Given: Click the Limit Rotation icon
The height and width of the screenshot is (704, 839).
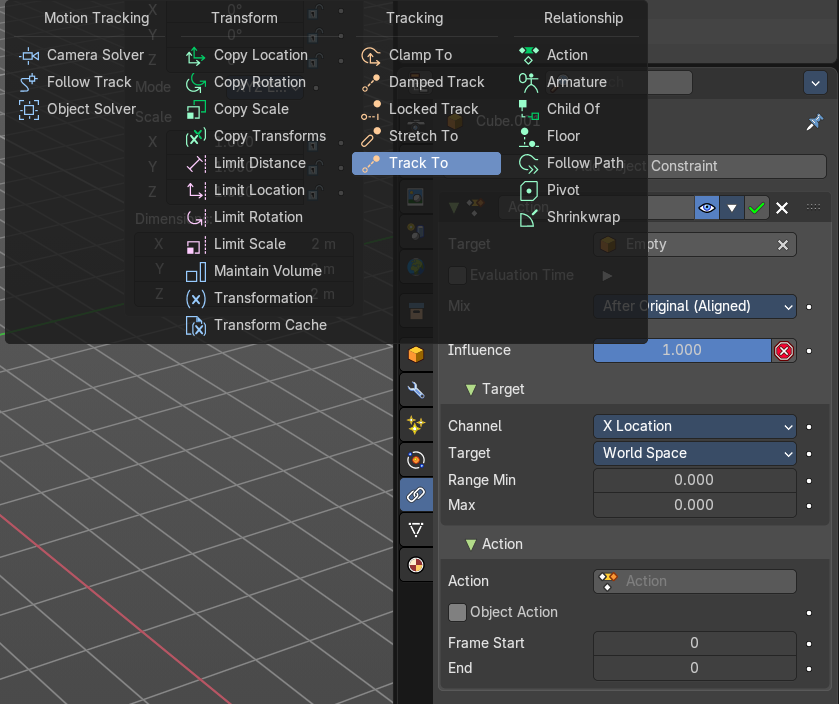Looking at the screenshot, I should [196, 218].
